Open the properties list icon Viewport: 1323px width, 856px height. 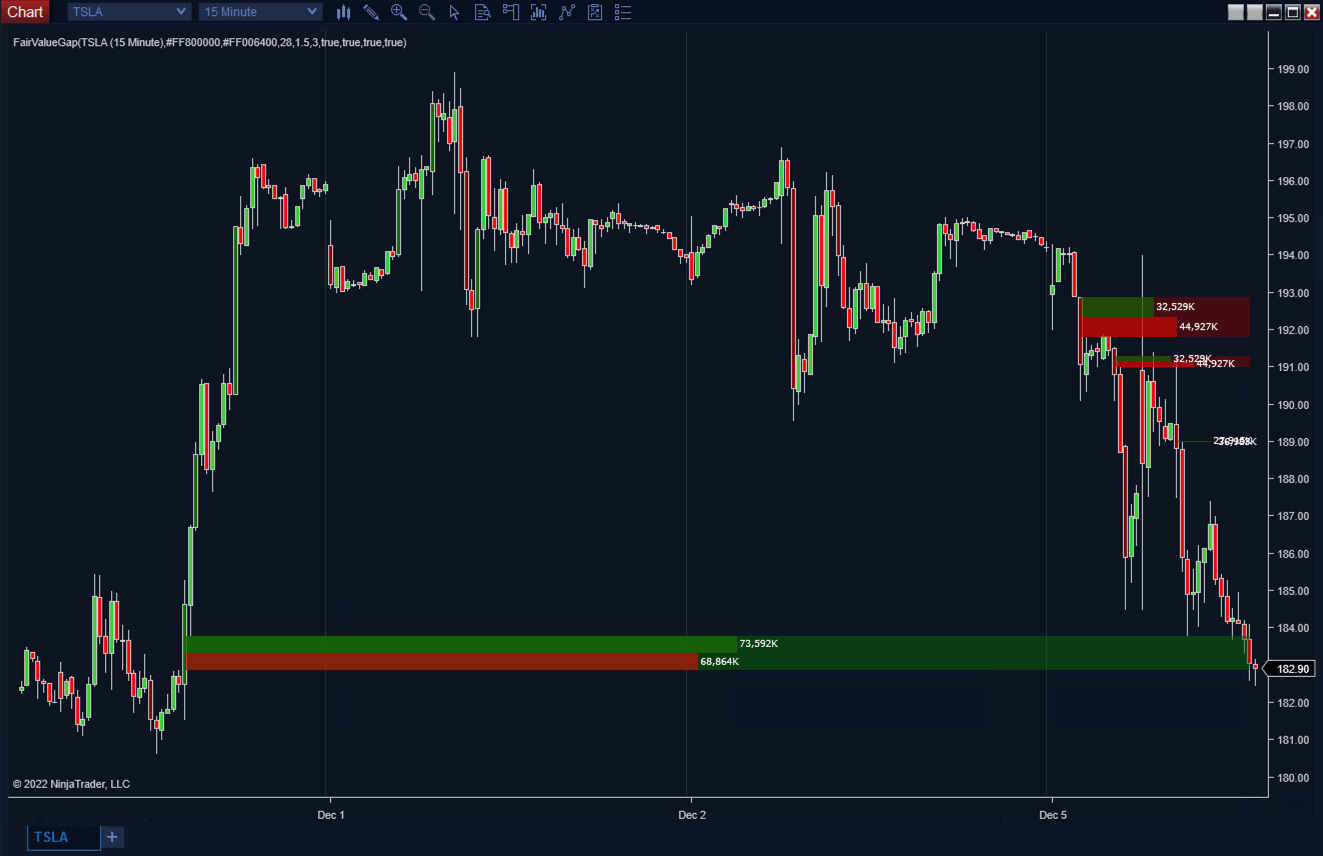point(623,12)
